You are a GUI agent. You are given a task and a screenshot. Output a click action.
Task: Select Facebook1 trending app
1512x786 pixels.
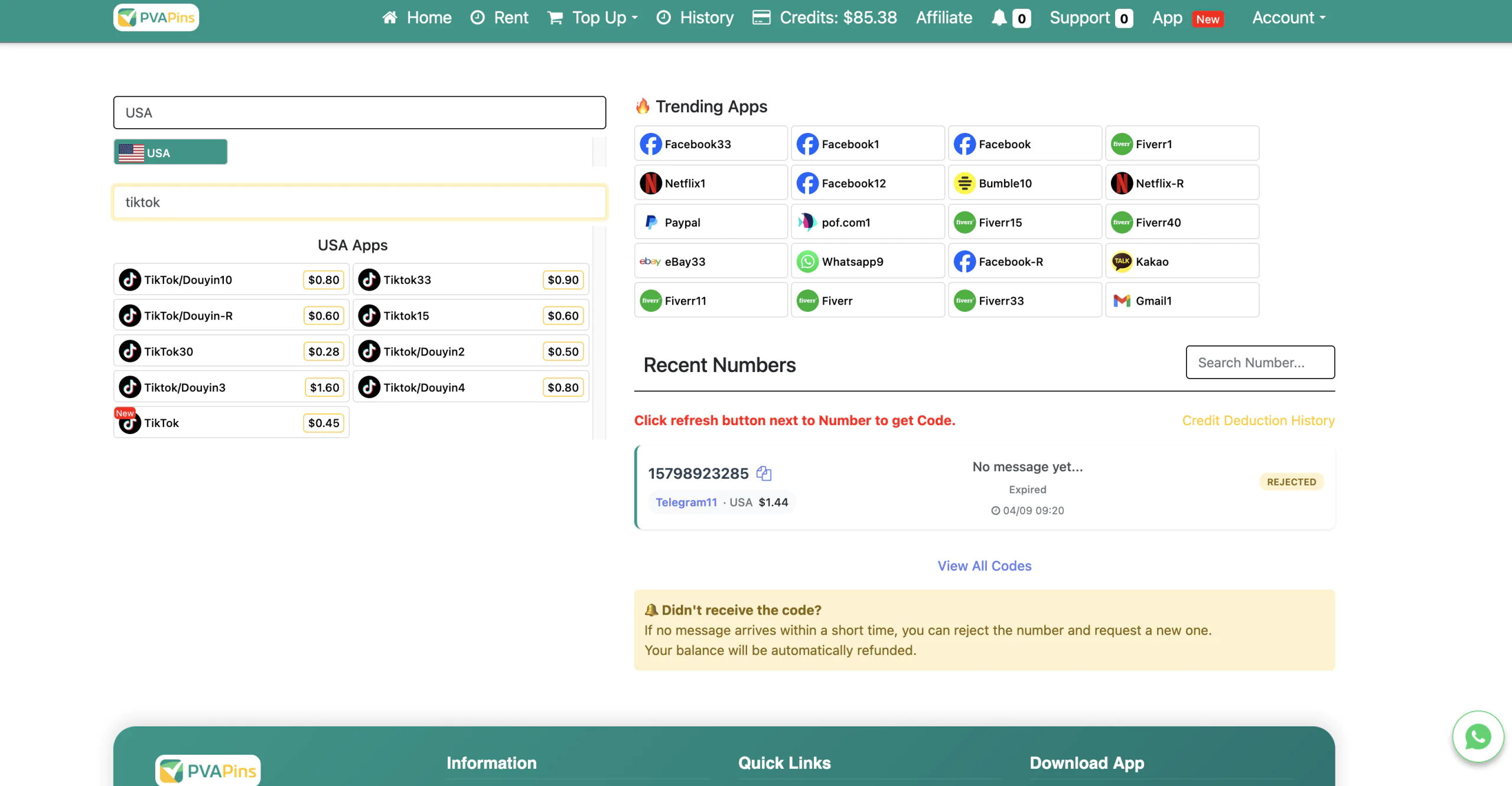868,143
